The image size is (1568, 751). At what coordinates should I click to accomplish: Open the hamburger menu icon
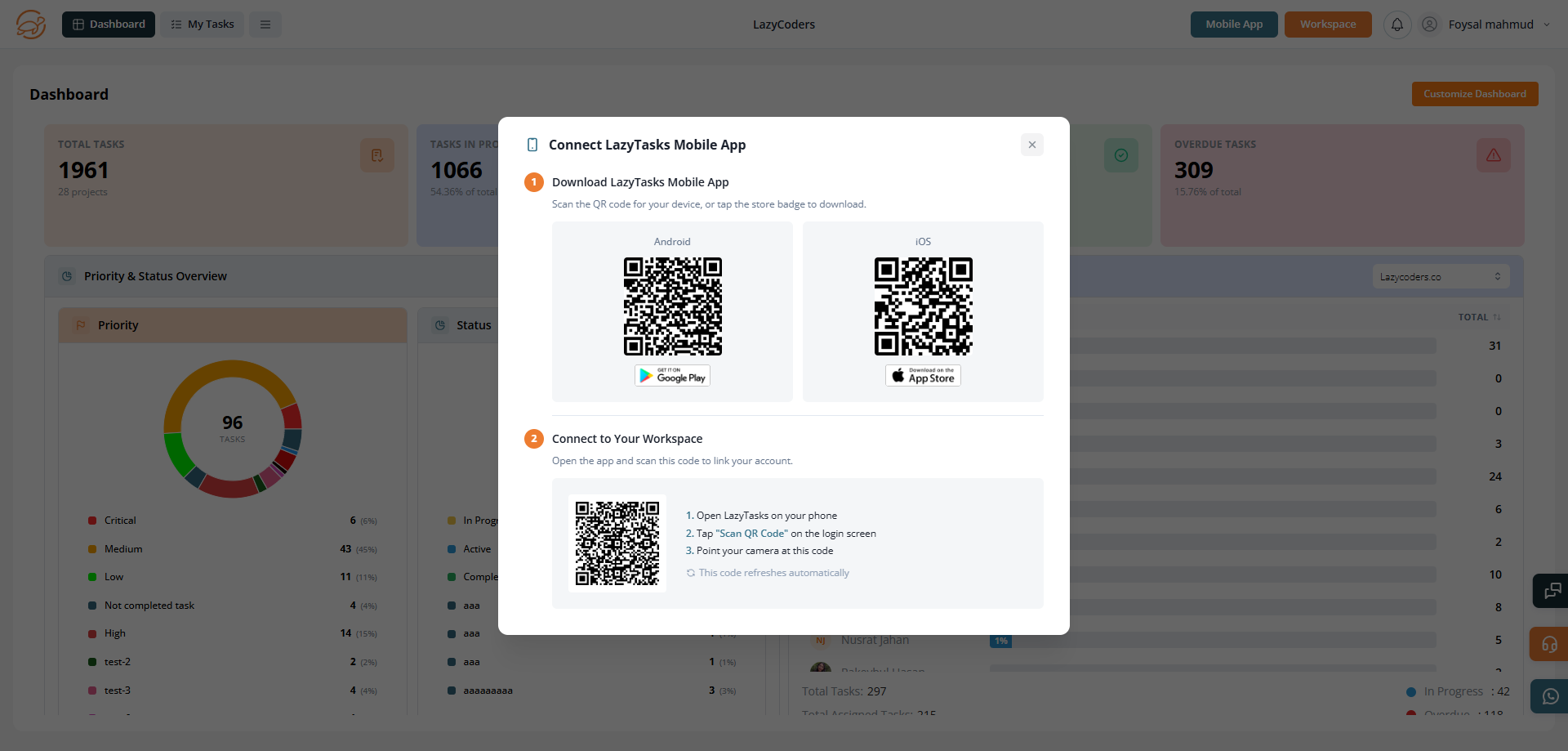(265, 25)
